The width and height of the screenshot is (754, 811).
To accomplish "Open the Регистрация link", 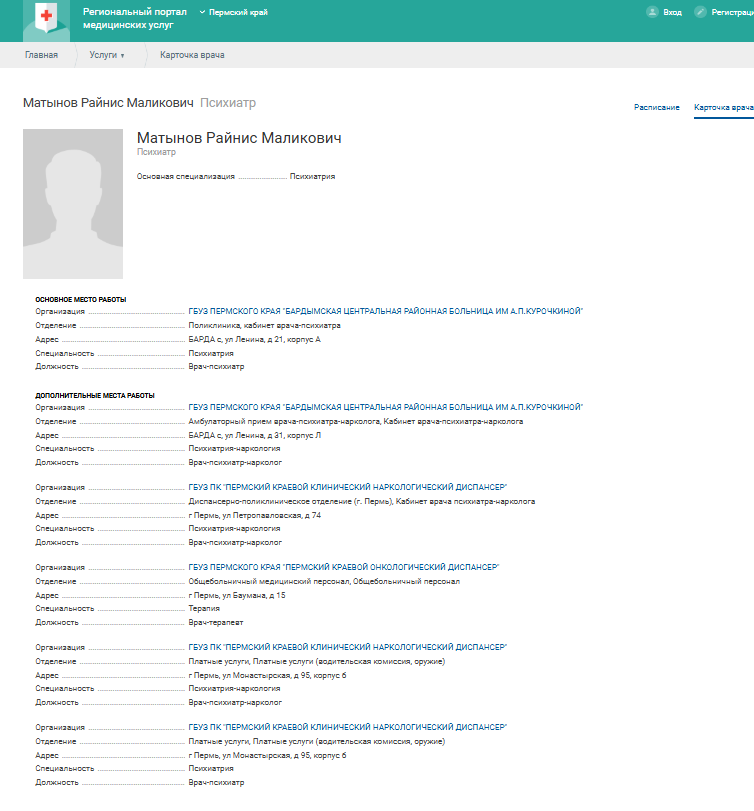I will click(732, 12).
